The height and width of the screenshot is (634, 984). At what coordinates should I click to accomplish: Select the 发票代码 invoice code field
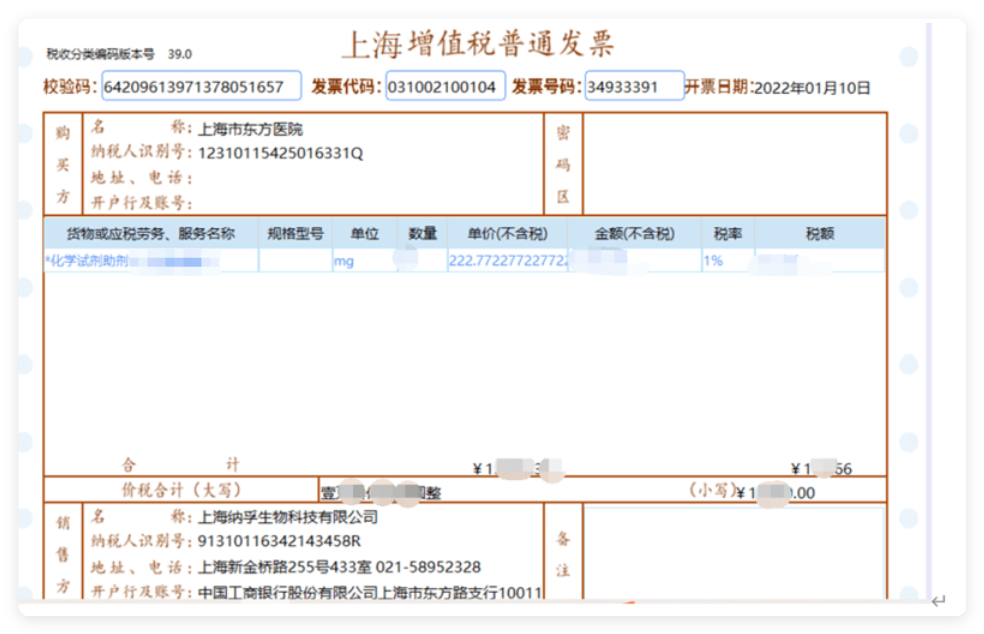(x=445, y=87)
